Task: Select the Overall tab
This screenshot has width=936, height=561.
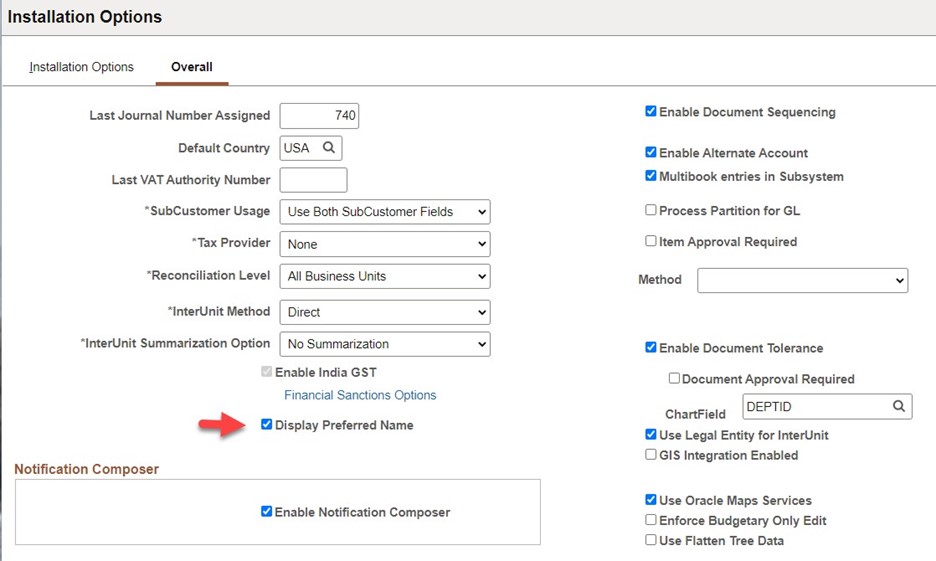Action: pos(191,67)
